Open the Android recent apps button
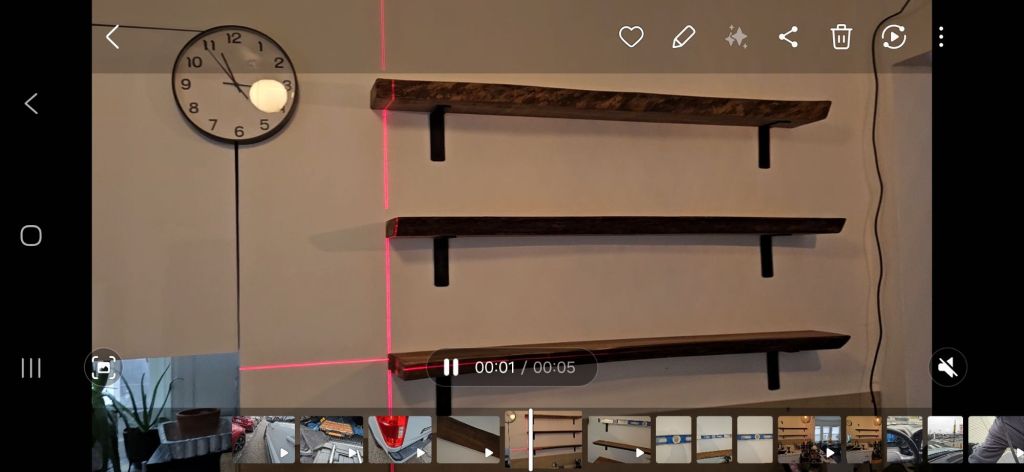1024x472 pixels. [31, 368]
